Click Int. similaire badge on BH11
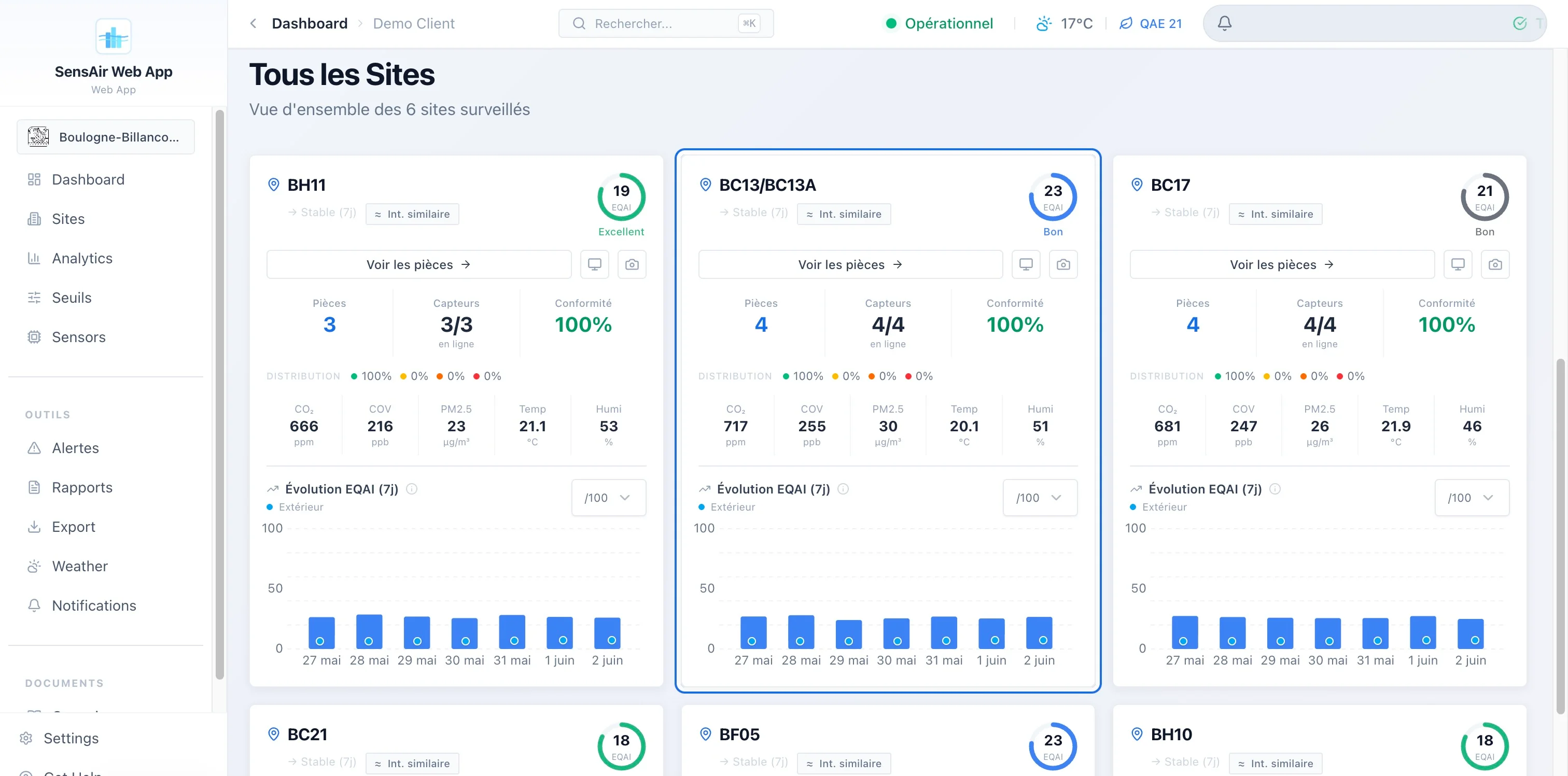The width and height of the screenshot is (1568, 776). tap(412, 214)
